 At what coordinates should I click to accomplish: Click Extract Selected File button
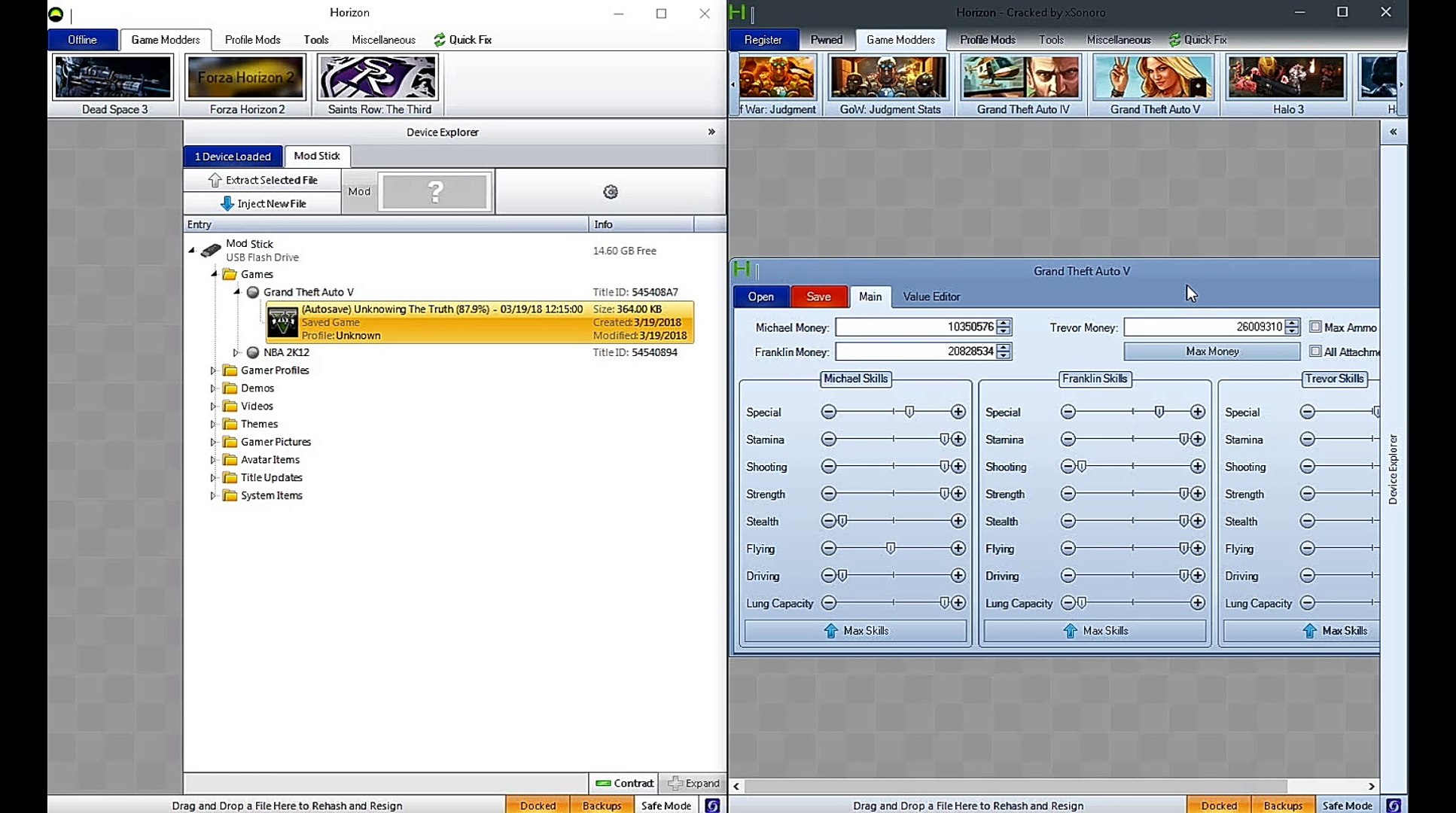tap(263, 180)
